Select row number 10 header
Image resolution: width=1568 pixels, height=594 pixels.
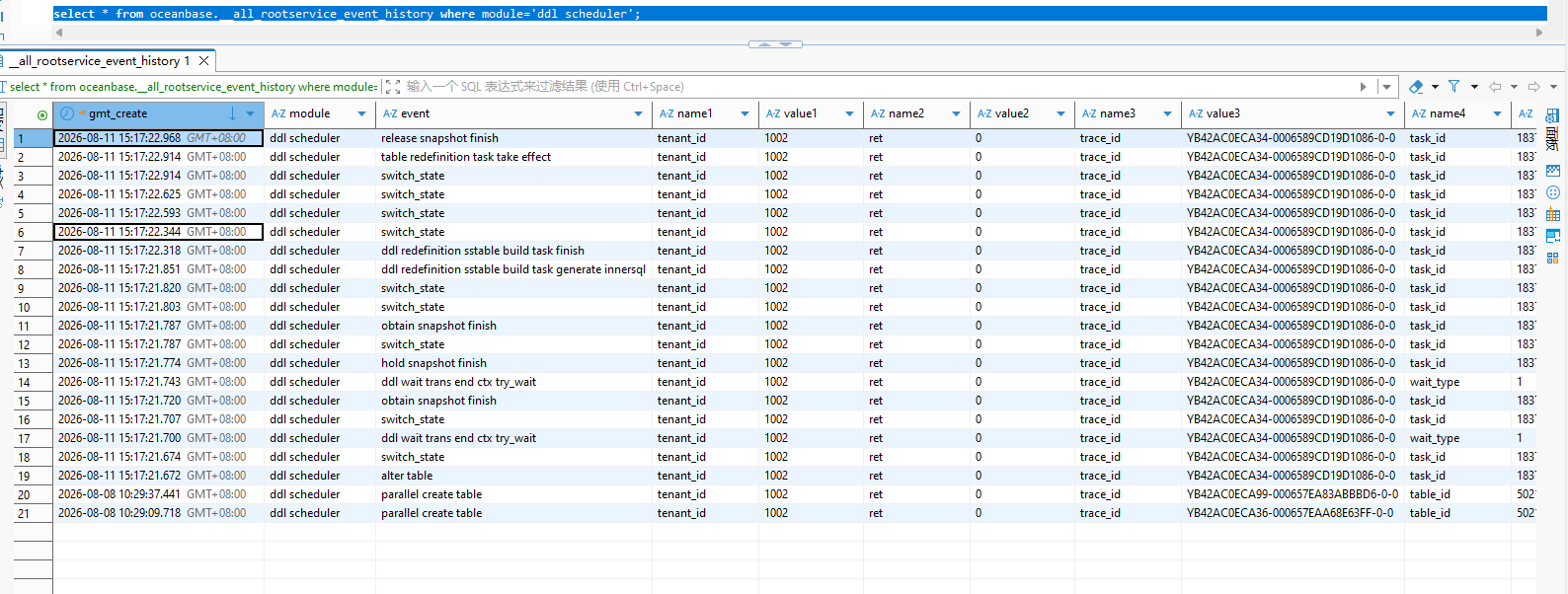pos(33,308)
